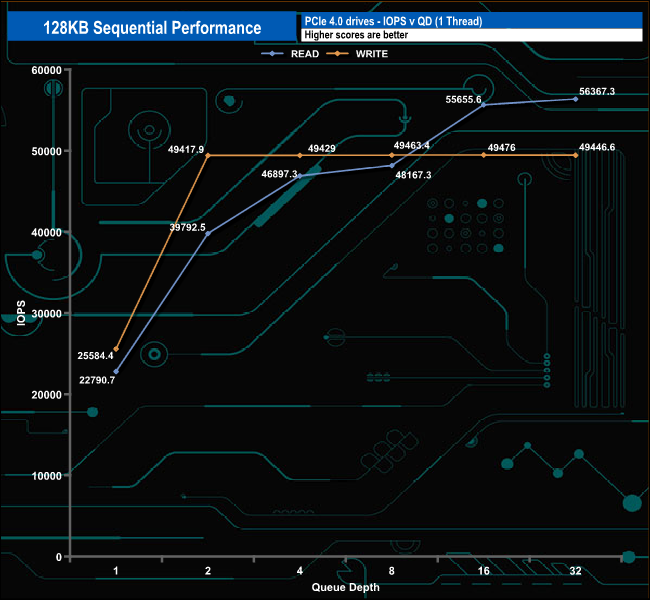The height and width of the screenshot is (600, 650).
Task: Click the x-axis label 32
Action: point(576,571)
